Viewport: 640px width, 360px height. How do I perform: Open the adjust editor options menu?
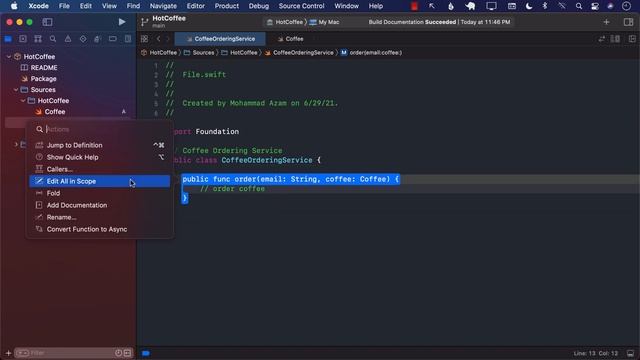[x=615, y=39]
